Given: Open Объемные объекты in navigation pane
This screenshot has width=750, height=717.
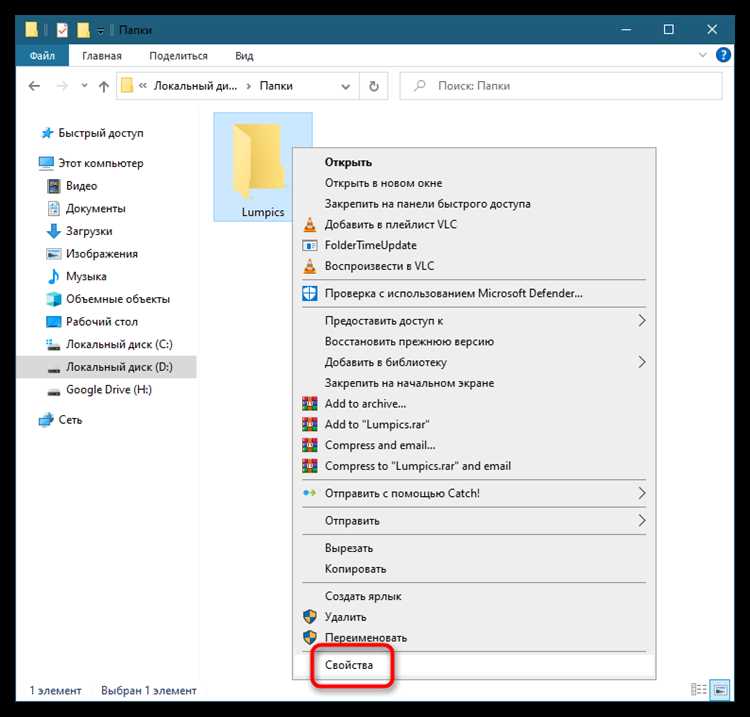Looking at the screenshot, I should 118,299.
